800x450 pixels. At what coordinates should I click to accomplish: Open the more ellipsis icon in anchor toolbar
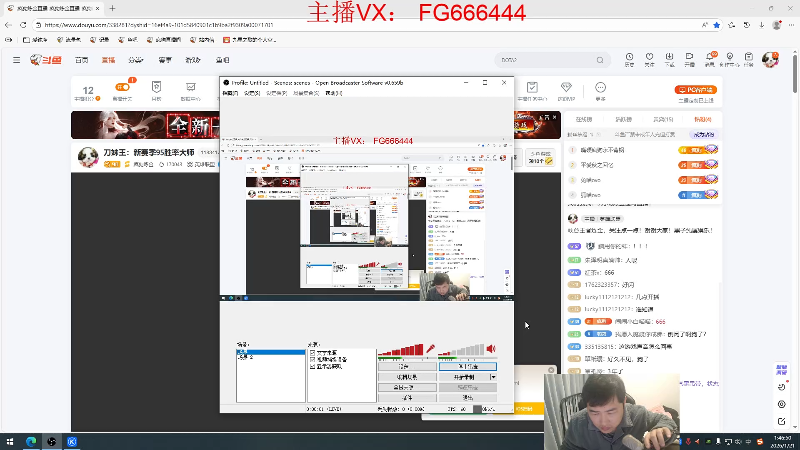pyautogui.click(x=601, y=87)
